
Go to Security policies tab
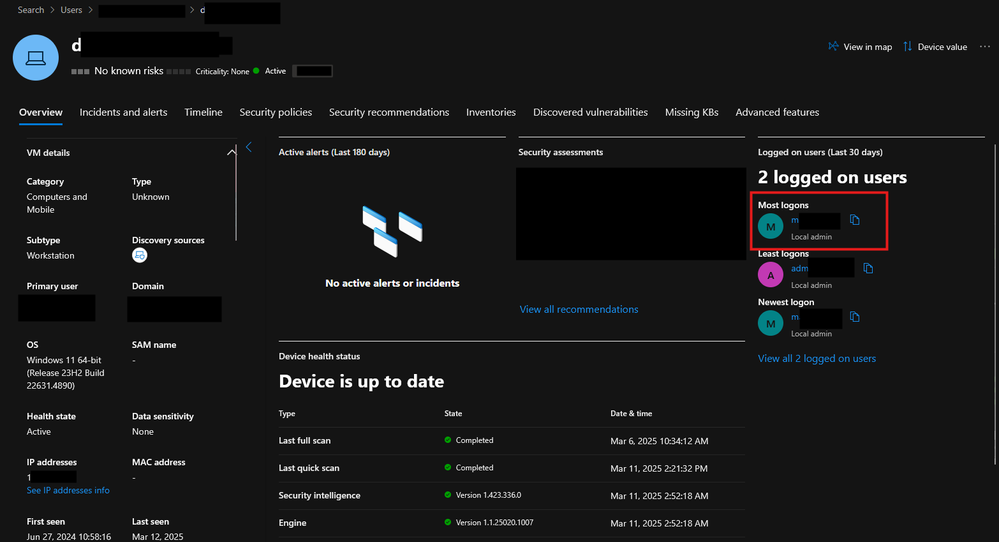coord(275,112)
